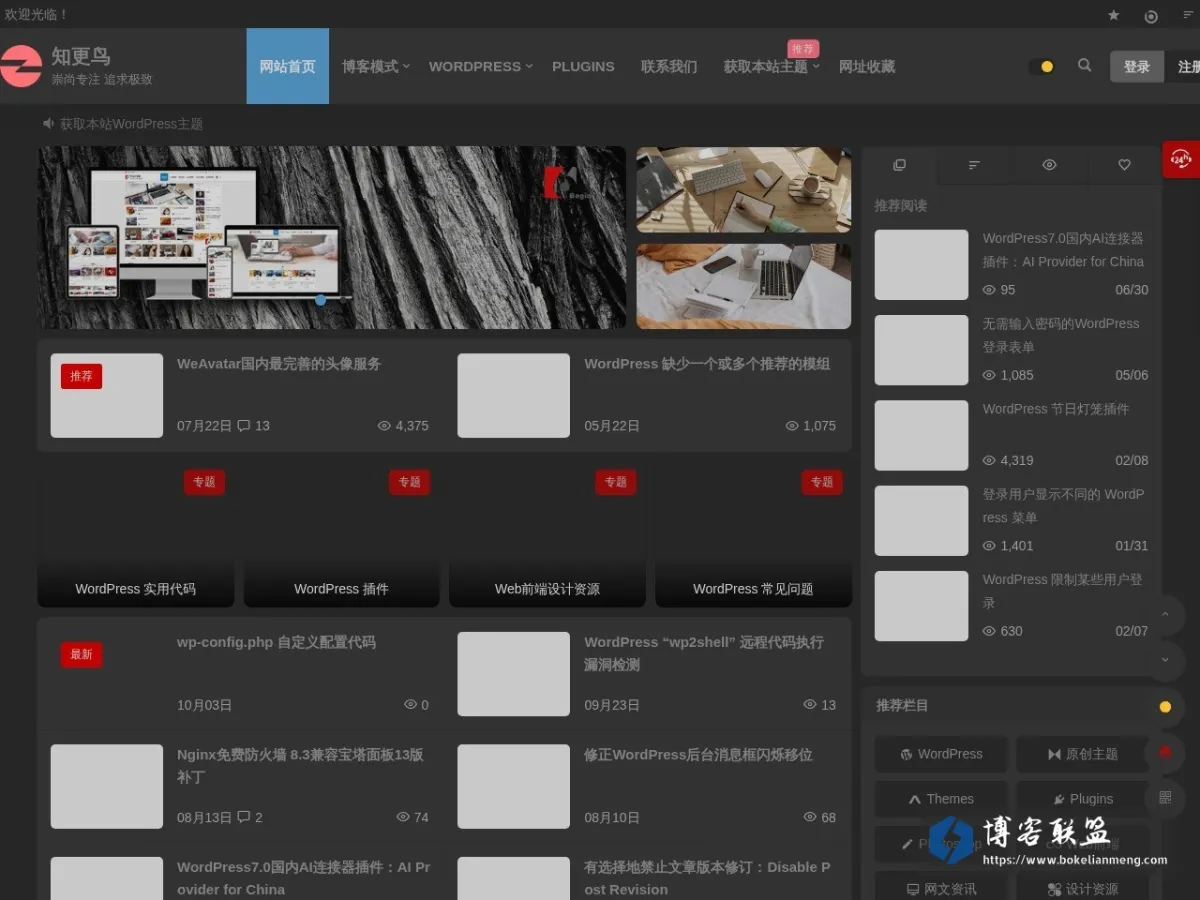Open the WordPress category button under 推荐栏目
The height and width of the screenshot is (900, 1200).
pos(941,754)
